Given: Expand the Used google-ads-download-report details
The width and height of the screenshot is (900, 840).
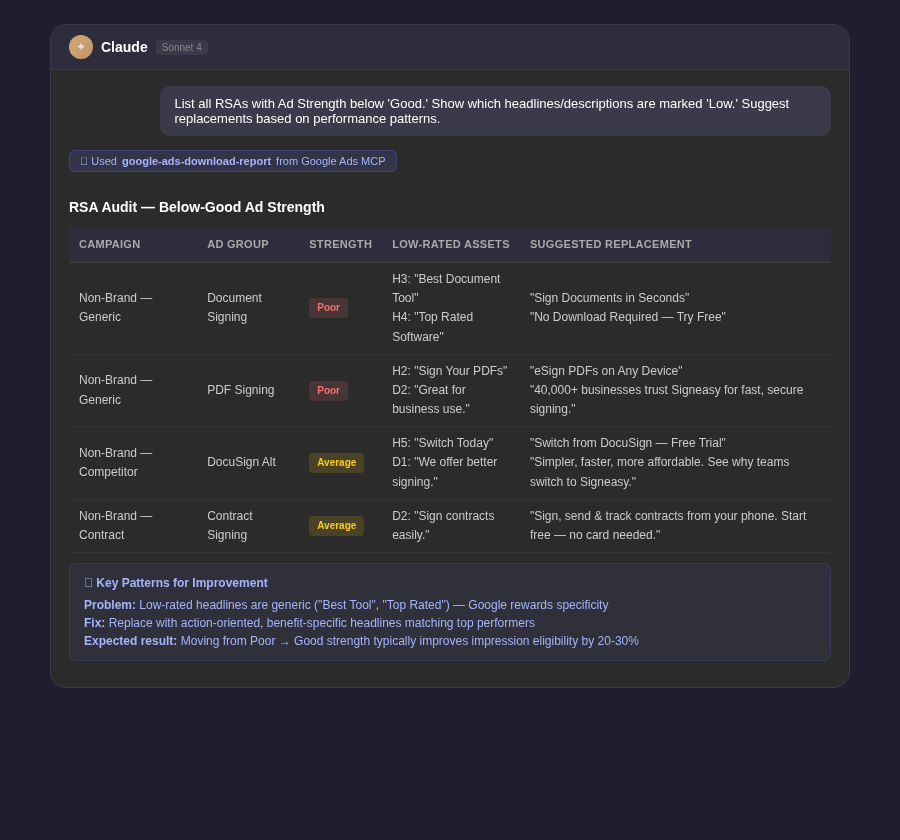Looking at the screenshot, I should 232,161.
